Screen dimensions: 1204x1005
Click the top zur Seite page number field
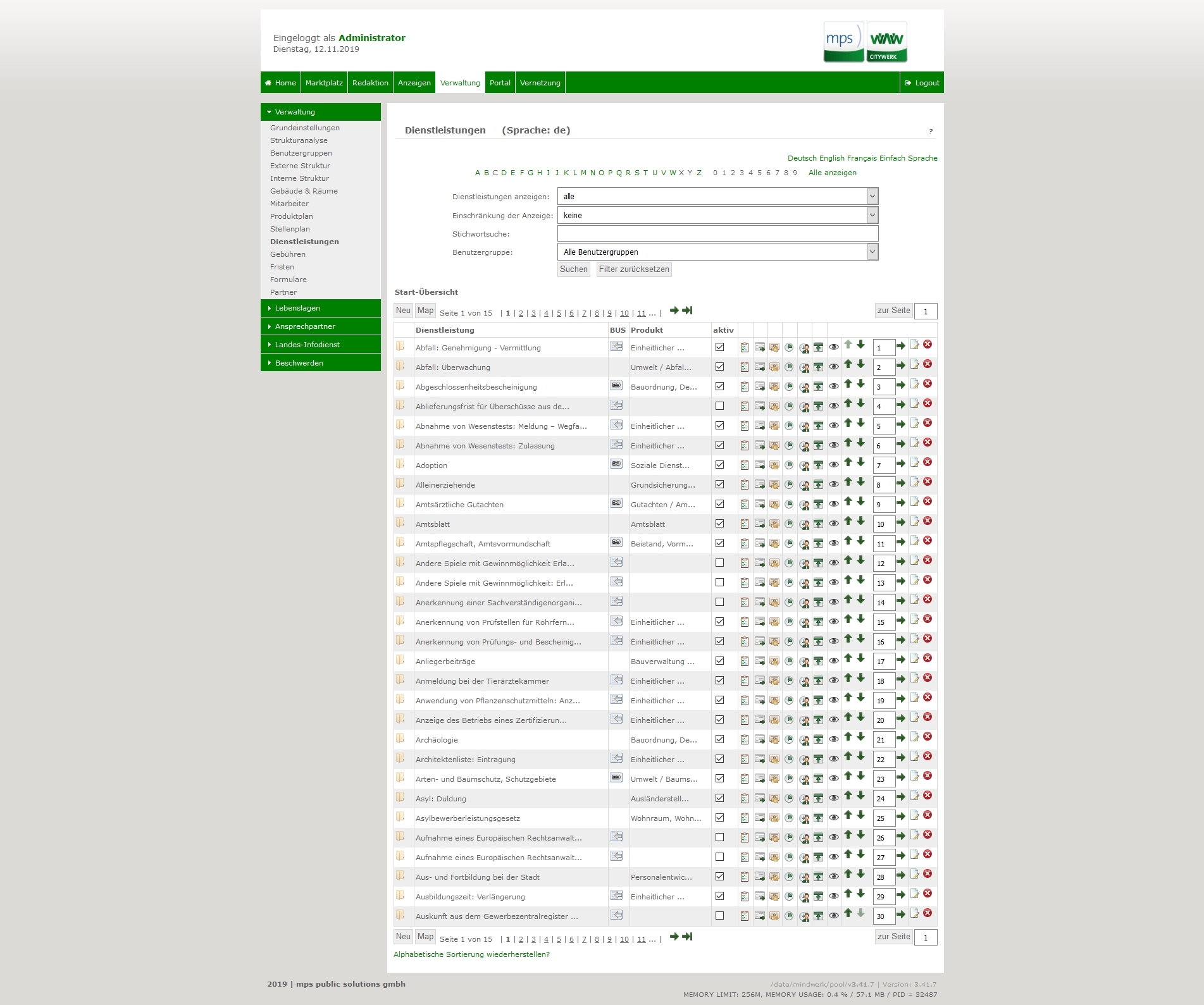click(926, 311)
